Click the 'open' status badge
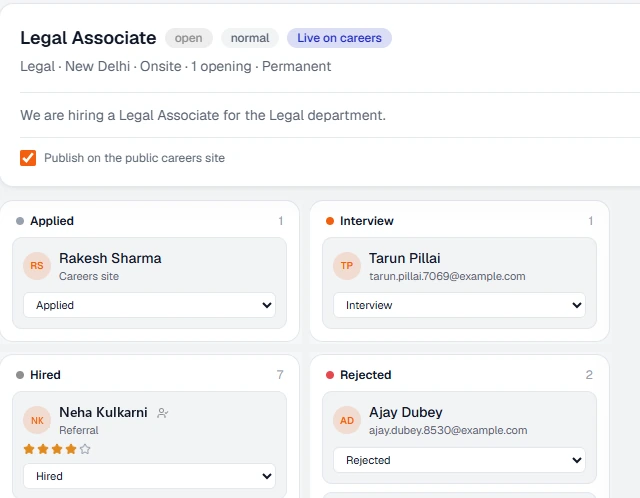Image resolution: width=640 pixels, height=498 pixels. 189,38
